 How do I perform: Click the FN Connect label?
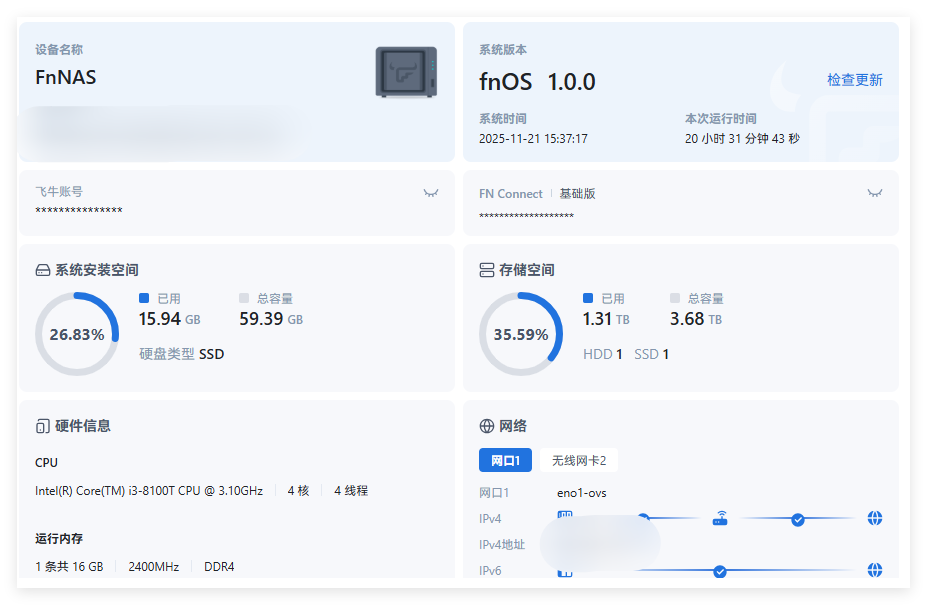[x=511, y=194]
